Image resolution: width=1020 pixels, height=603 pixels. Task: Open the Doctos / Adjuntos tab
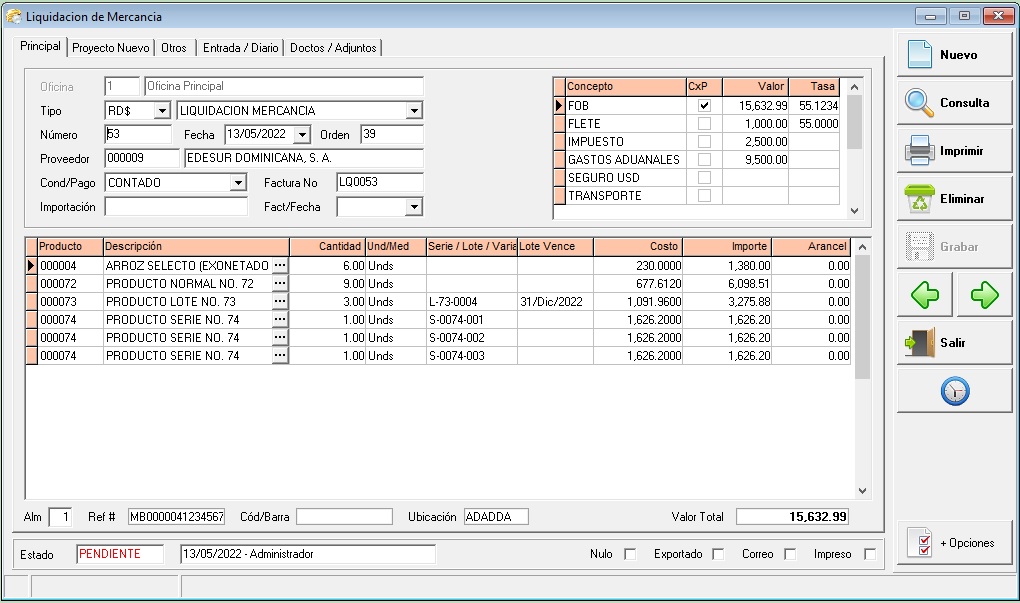pyautogui.click(x=333, y=48)
